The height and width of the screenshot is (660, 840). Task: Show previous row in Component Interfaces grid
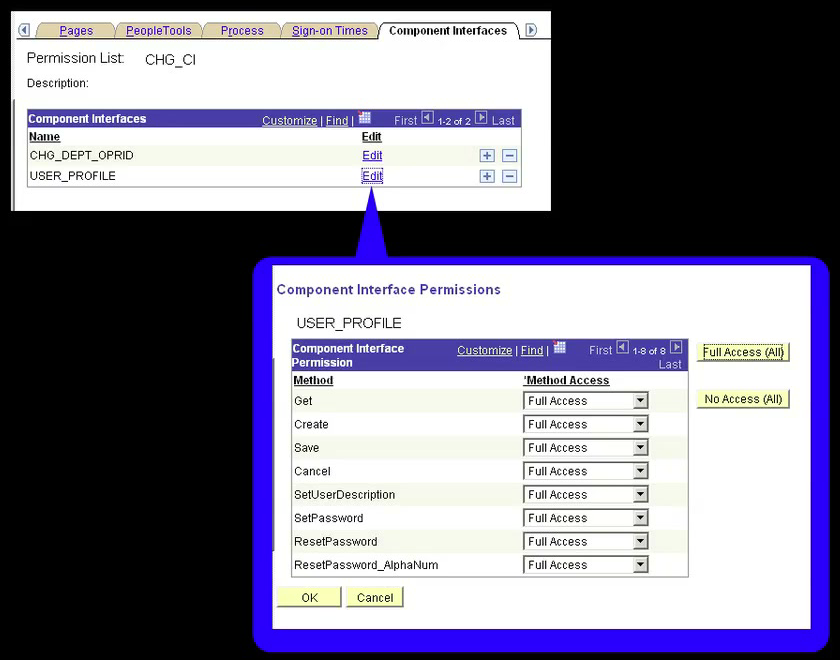427,117
